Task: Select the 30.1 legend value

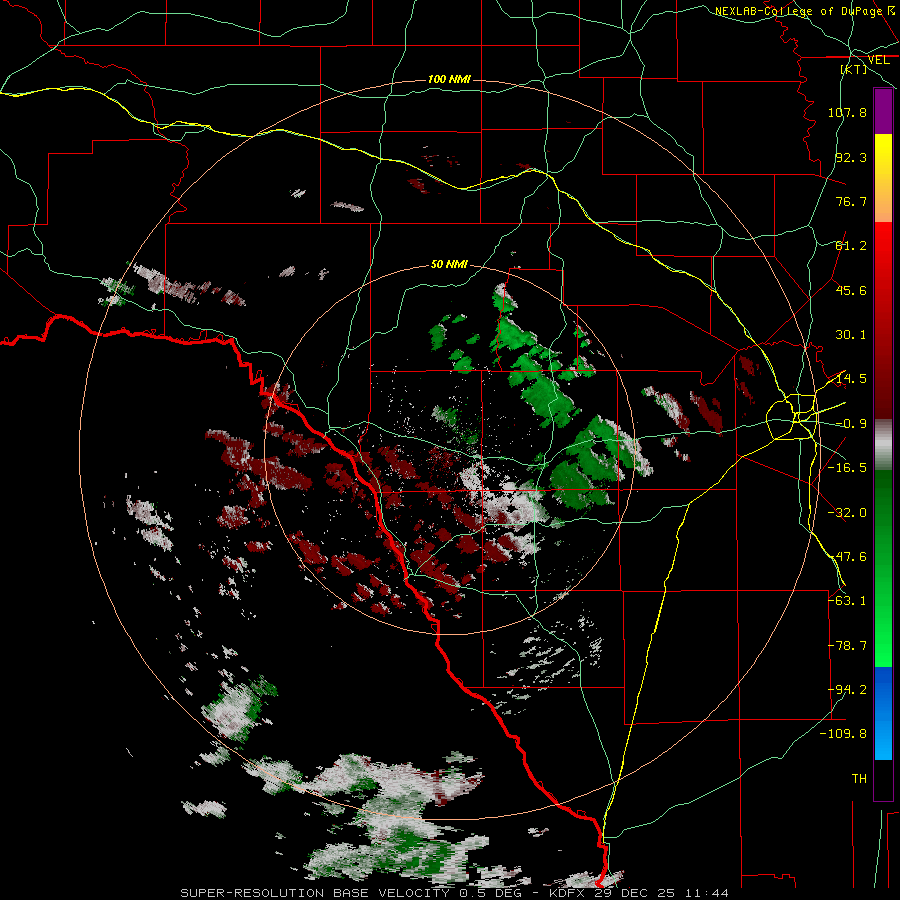Action: point(851,335)
